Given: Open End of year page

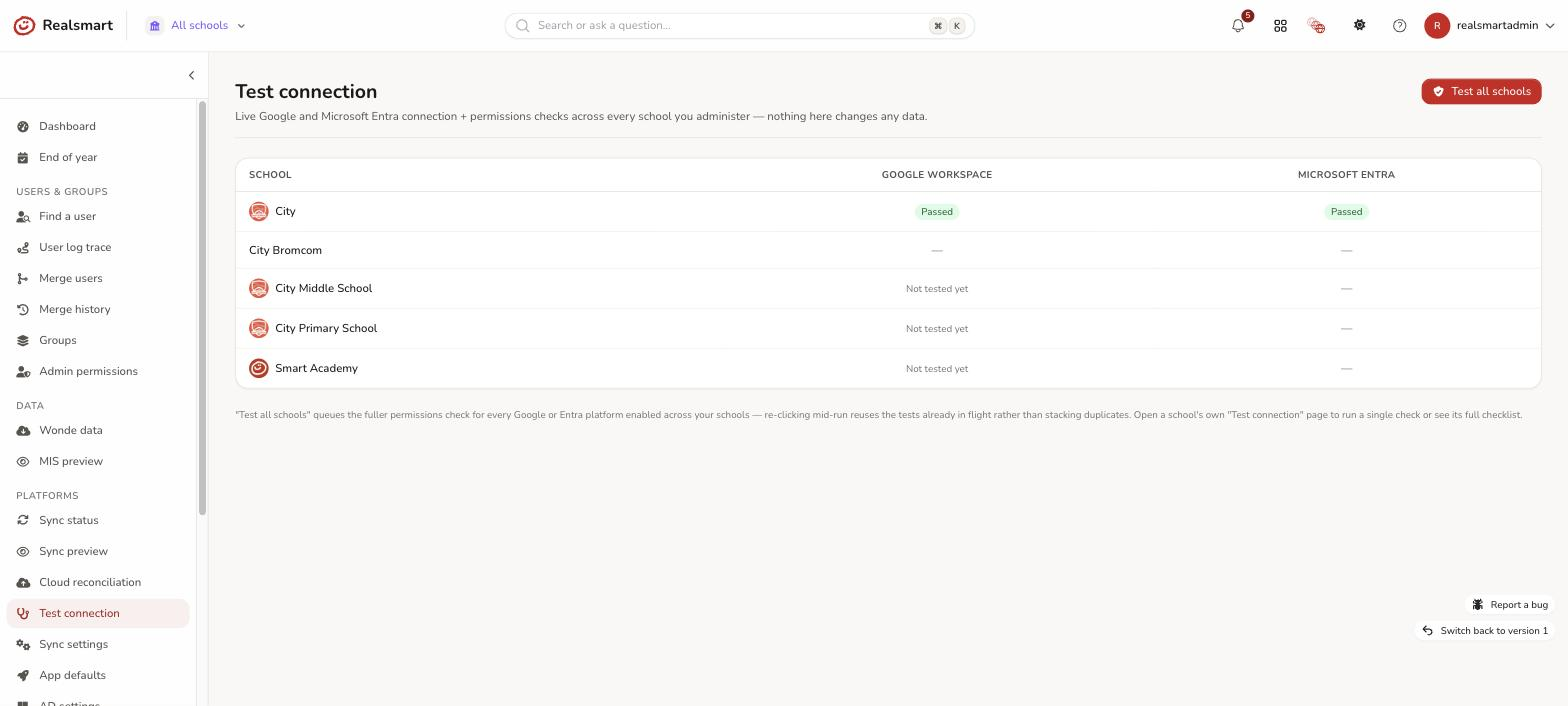Looking at the screenshot, I should pos(98,157).
